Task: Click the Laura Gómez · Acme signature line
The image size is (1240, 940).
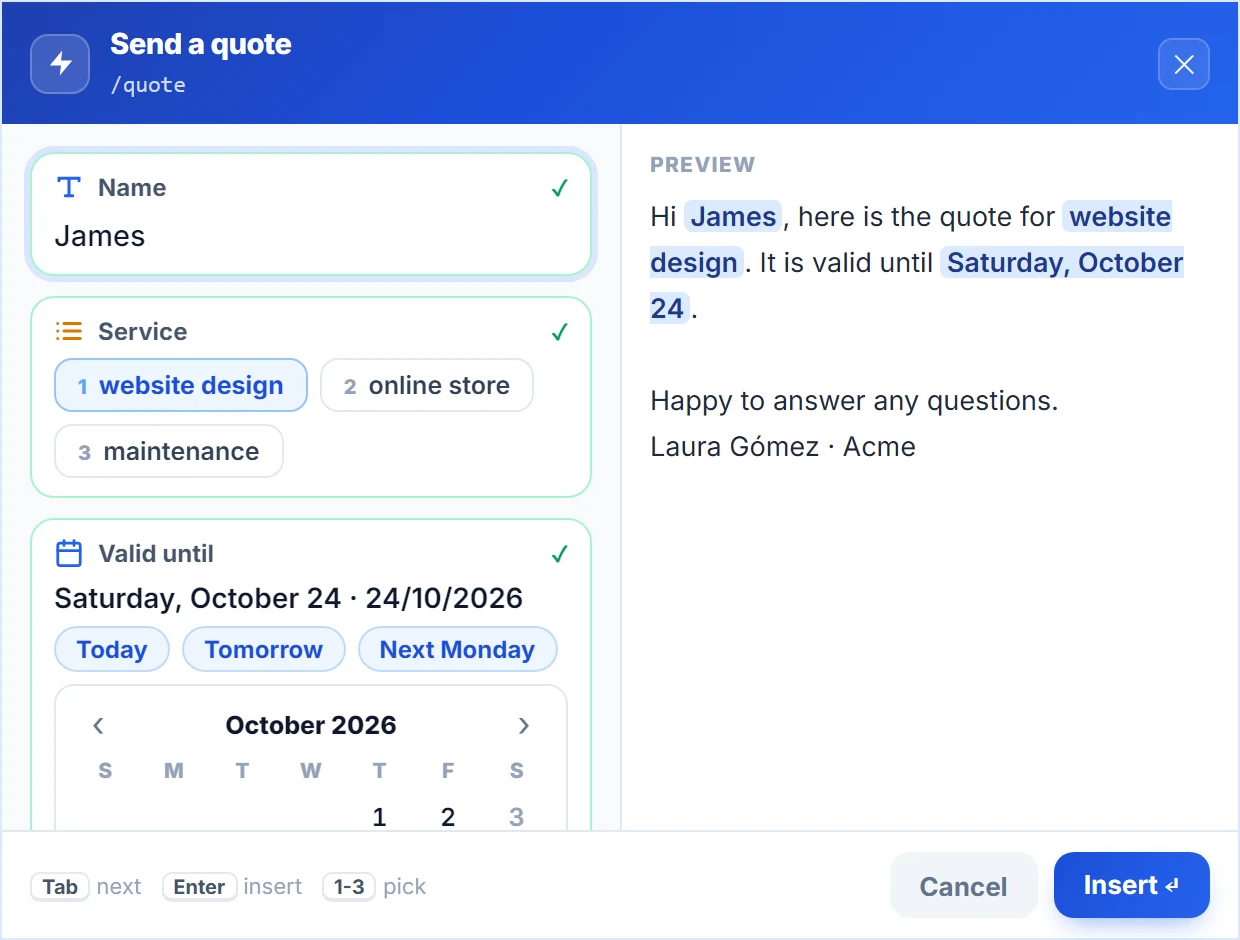Action: 783,446
